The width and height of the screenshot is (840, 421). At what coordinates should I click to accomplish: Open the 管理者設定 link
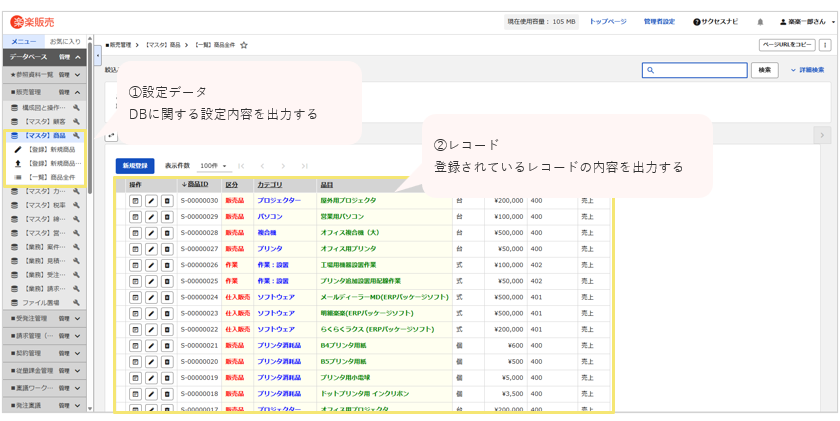point(659,22)
